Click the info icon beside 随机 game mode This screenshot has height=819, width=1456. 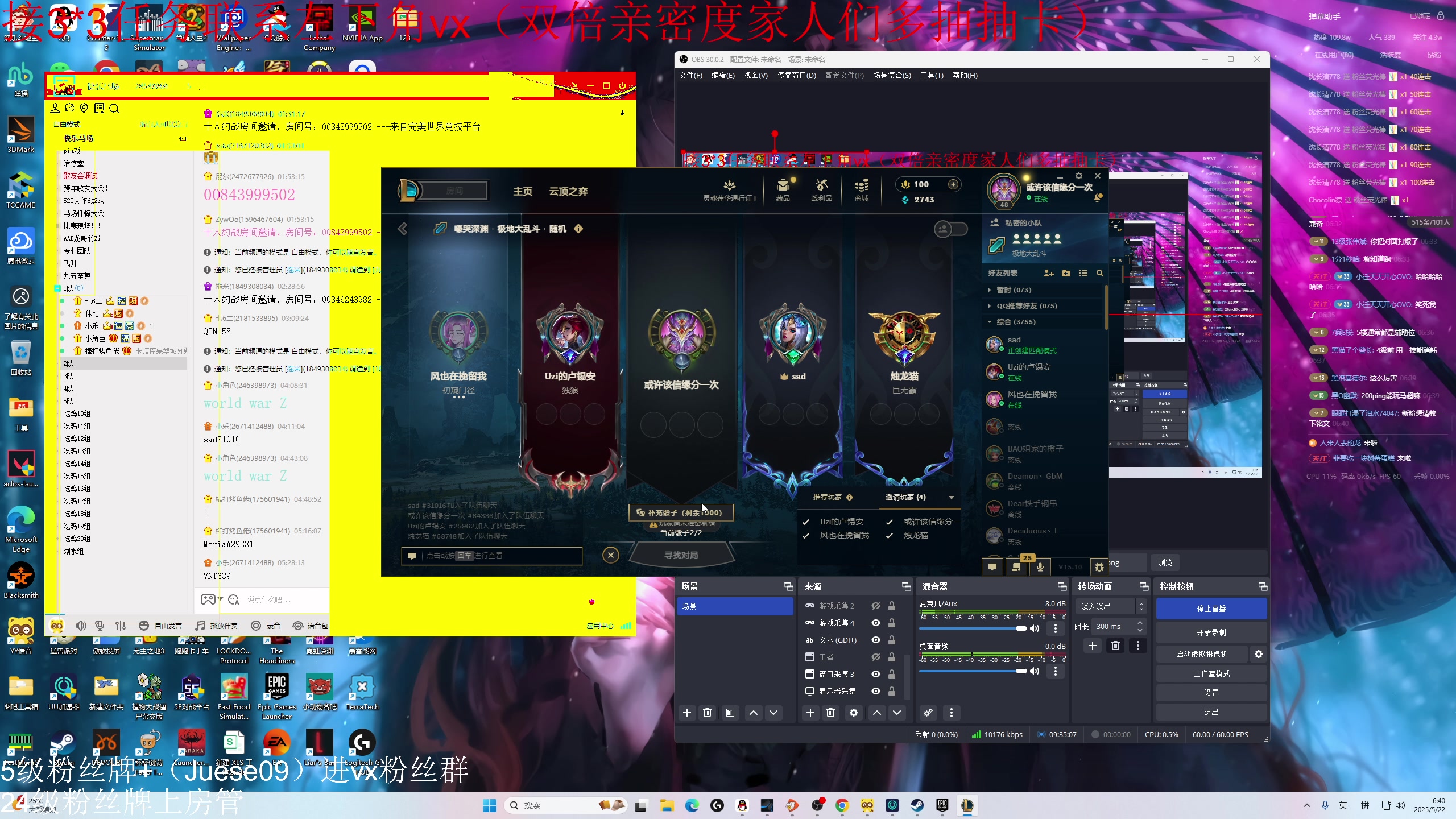coord(578,229)
